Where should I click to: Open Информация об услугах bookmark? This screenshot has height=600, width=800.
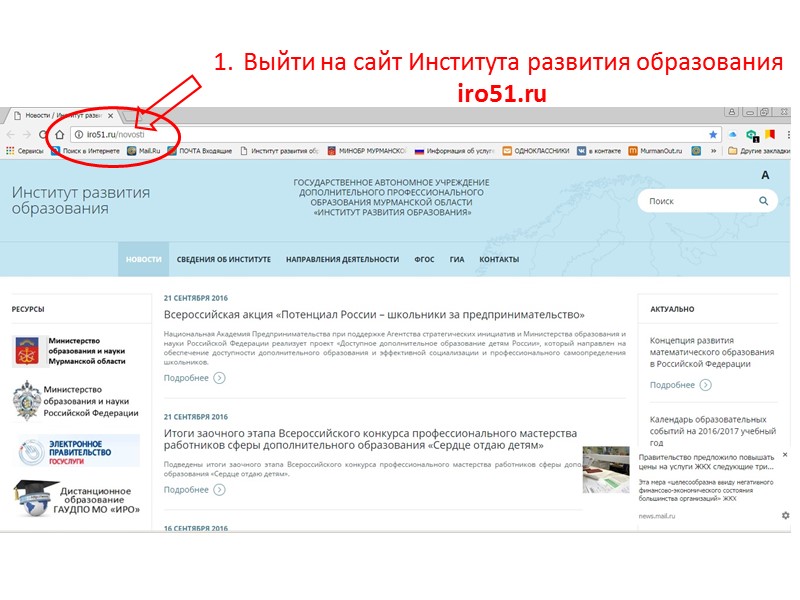(x=454, y=151)
